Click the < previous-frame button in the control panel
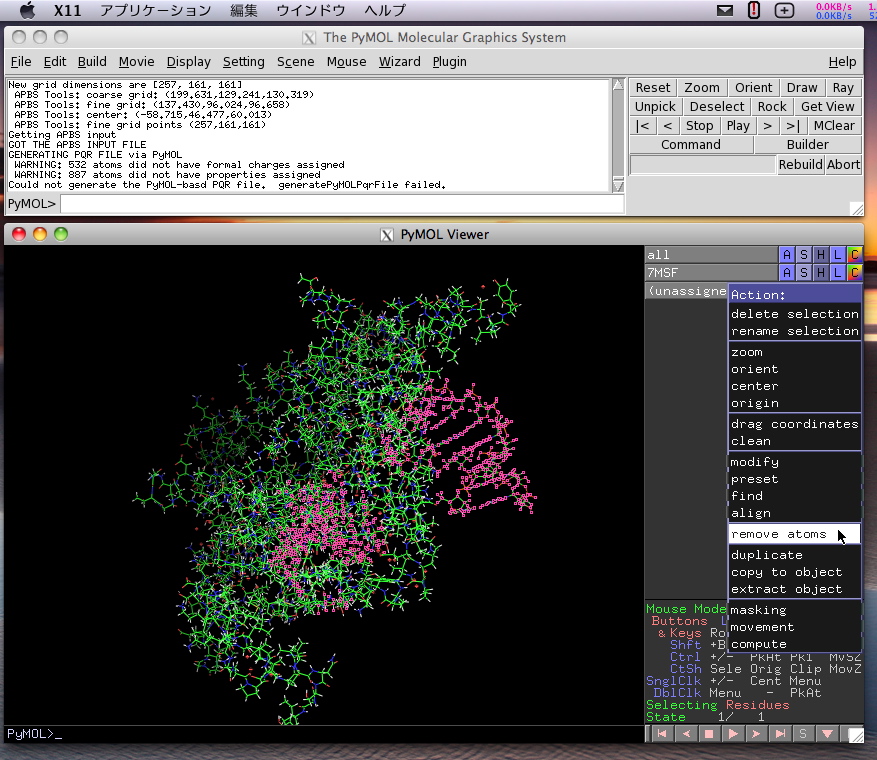The width and height of the screenshot is (877, 760). pyautogui.click(x=668, y=126)
